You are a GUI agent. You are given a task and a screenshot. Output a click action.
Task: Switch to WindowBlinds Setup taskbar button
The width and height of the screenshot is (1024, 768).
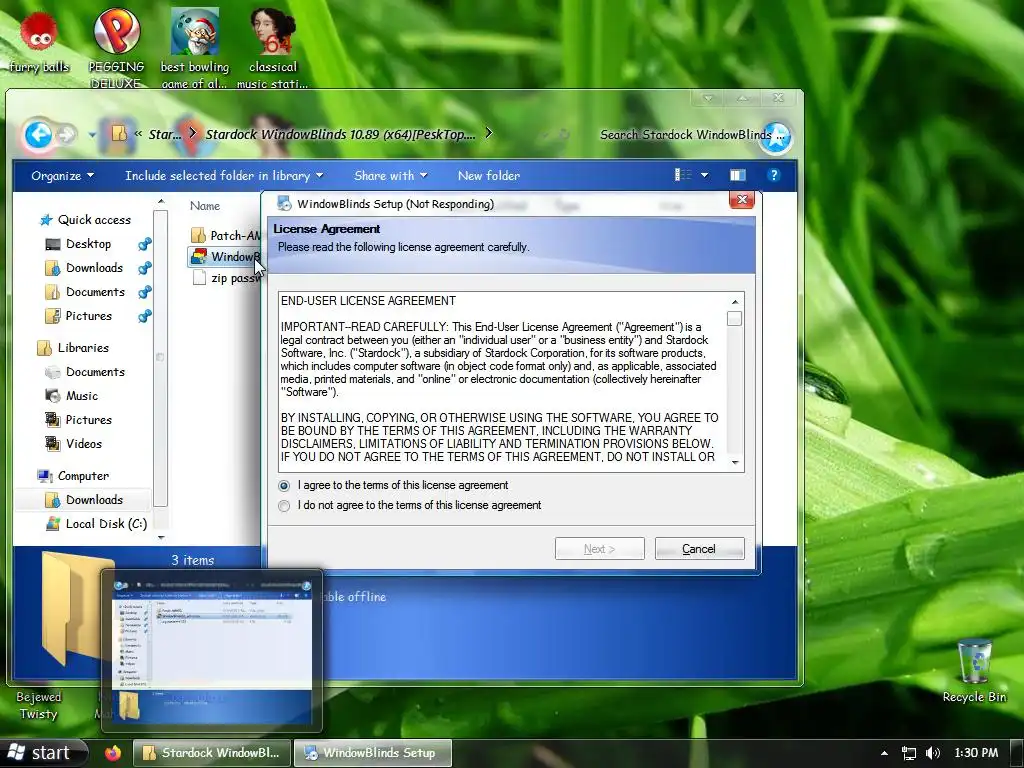point(372,753)
